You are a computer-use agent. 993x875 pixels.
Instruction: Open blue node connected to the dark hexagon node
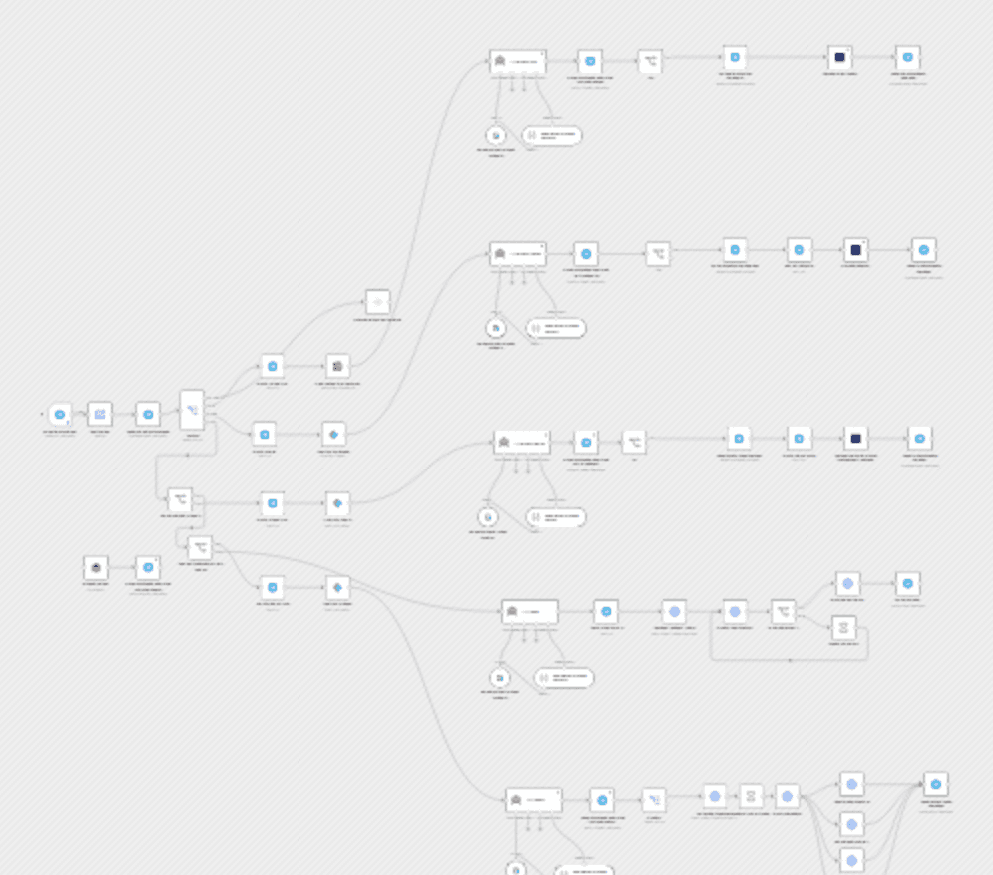[x=148, y=568]
